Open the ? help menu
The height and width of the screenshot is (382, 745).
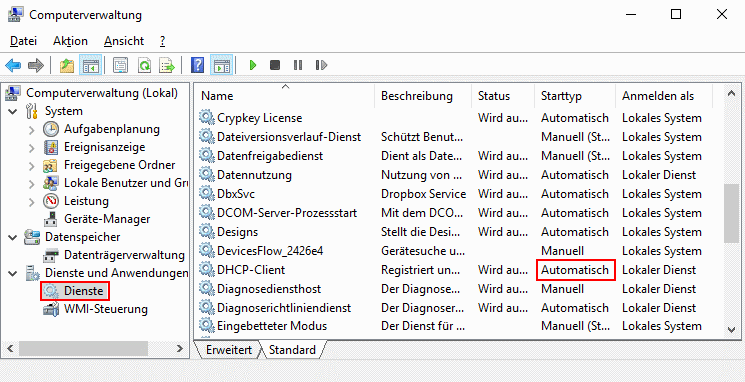tap(162, 41)
